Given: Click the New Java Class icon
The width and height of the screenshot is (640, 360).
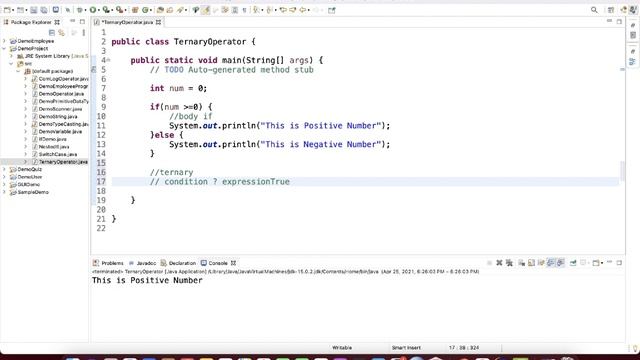Looking at the screenshot, I should click(144, 10).
